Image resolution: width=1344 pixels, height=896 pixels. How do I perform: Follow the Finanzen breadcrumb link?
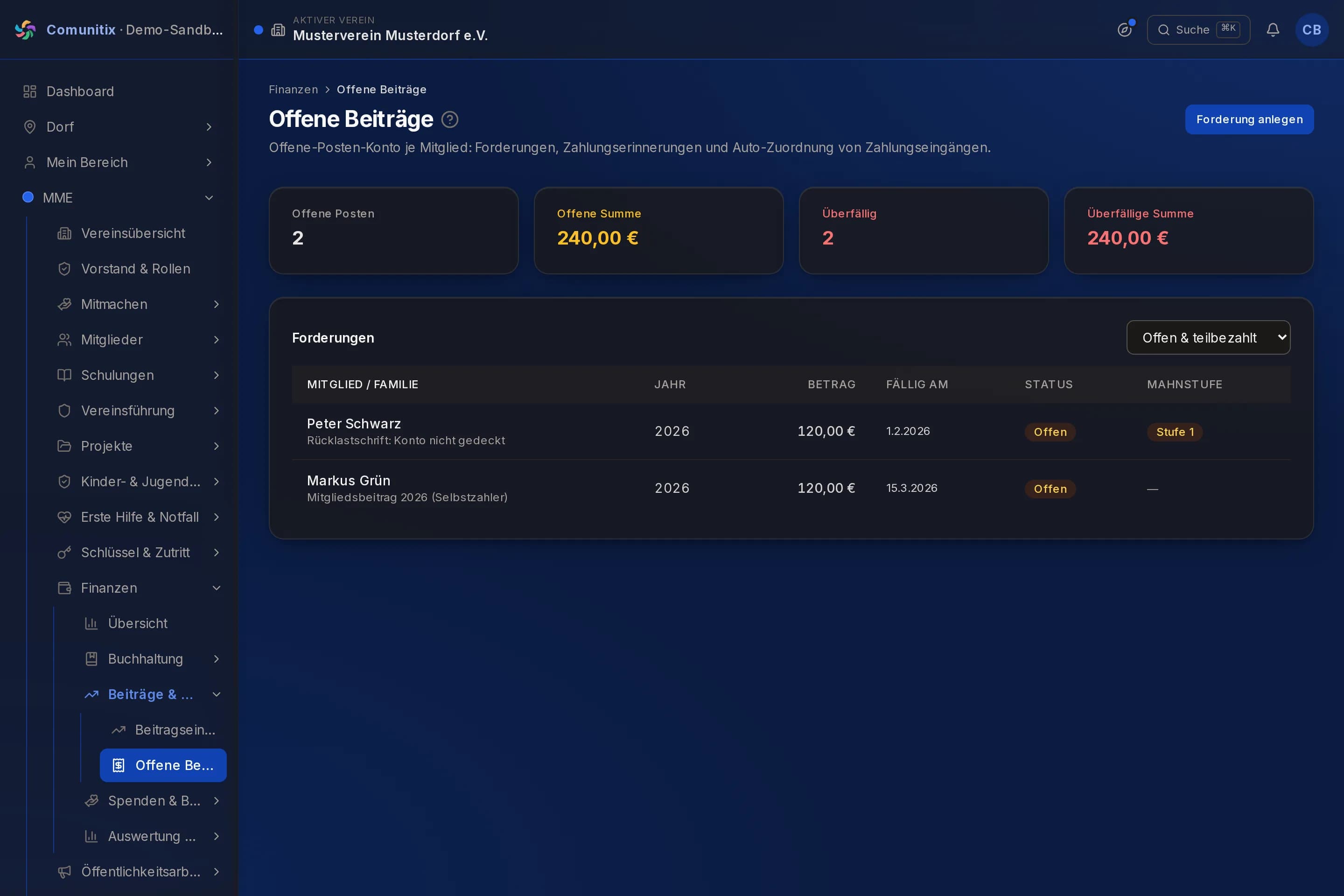coord(293,90)
